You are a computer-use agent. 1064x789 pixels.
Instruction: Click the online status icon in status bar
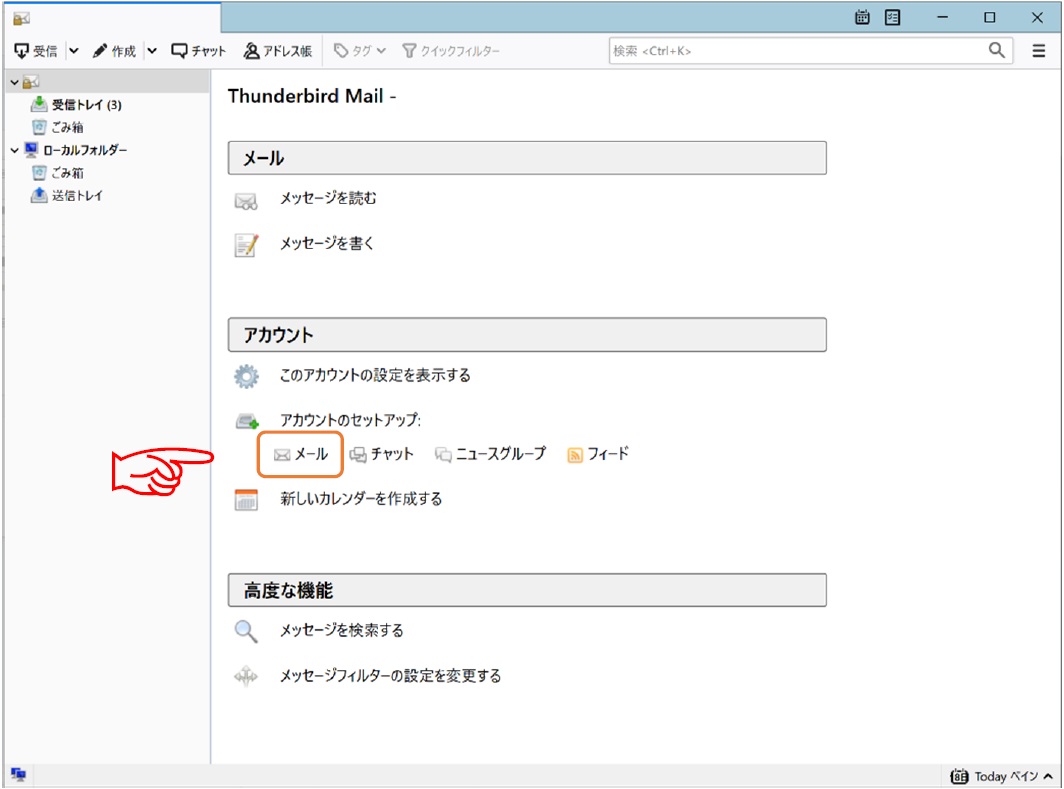coord(18,774)
